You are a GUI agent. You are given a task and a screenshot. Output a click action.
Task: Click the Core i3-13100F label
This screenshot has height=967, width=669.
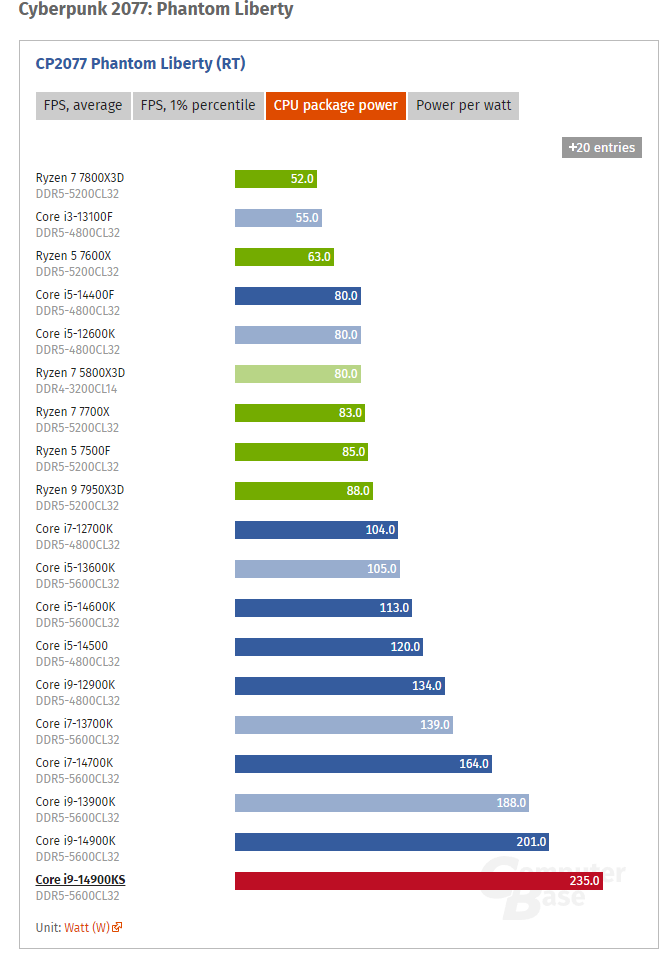74,217
